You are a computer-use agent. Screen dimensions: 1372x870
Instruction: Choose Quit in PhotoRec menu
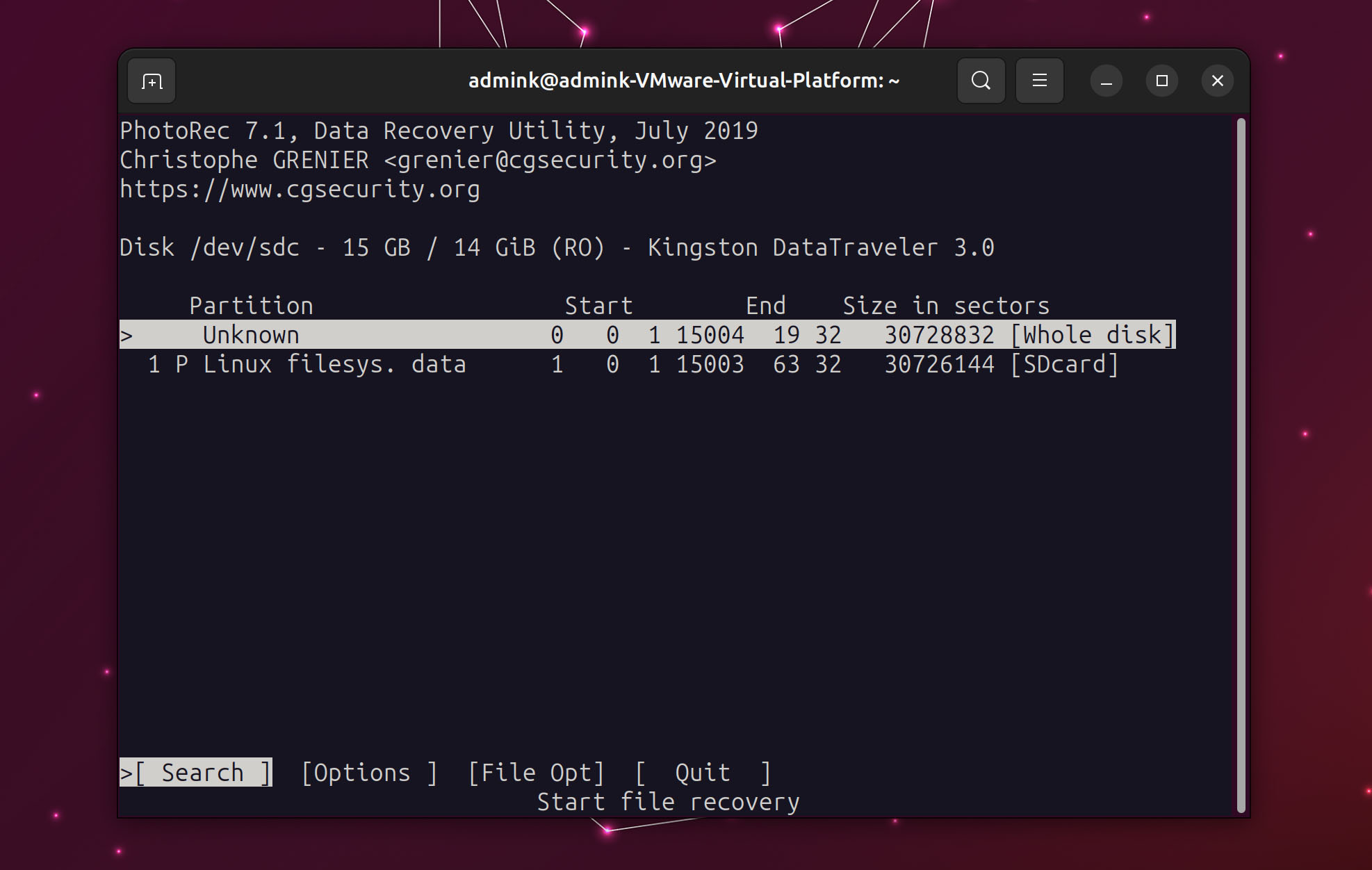[703, 773]
